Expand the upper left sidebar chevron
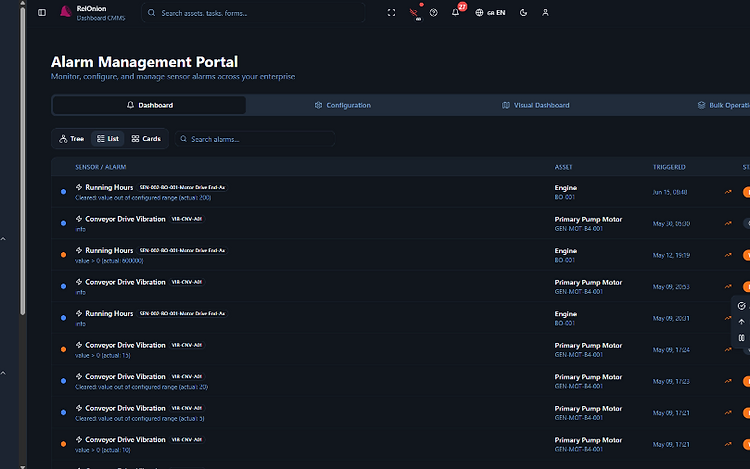This screenshot has width=750, height=469. pos(3,239)
